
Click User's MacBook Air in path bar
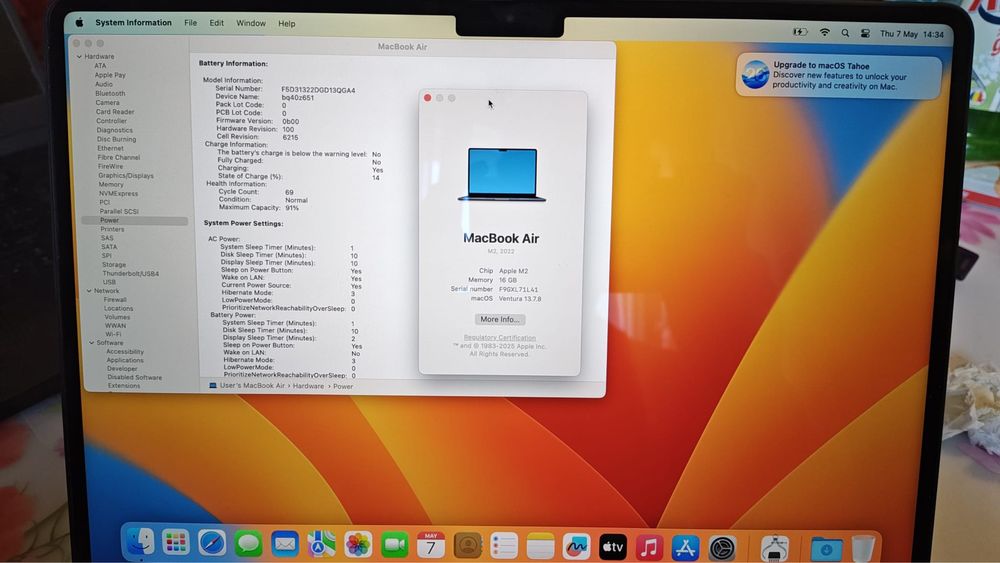coord(252,386)
